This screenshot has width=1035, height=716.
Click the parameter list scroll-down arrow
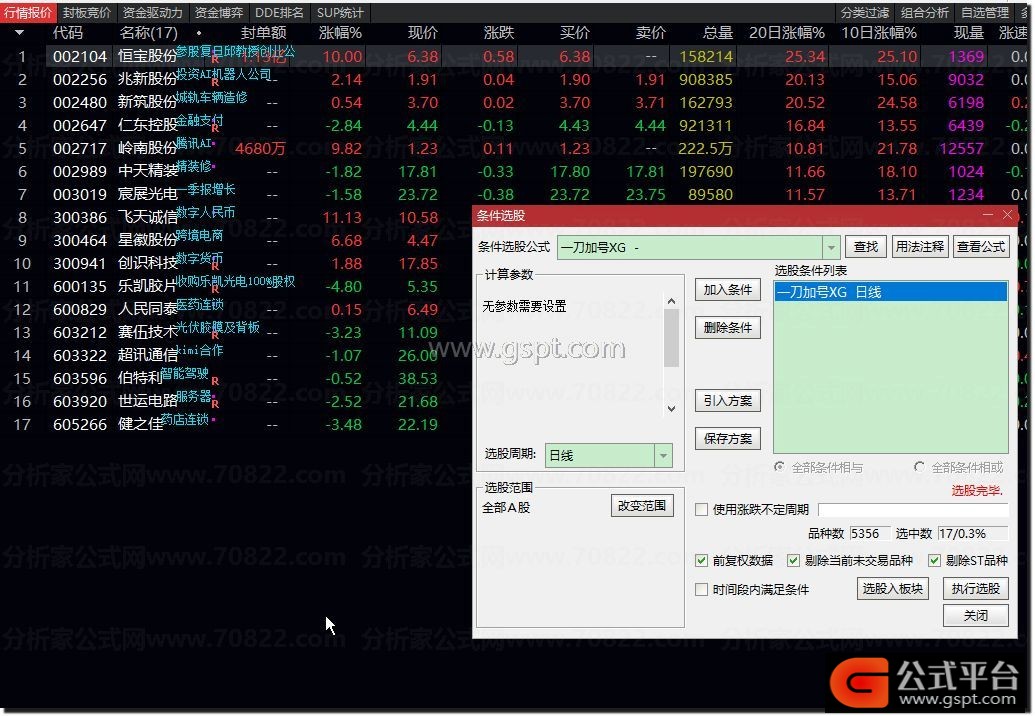tap(672, 408)
